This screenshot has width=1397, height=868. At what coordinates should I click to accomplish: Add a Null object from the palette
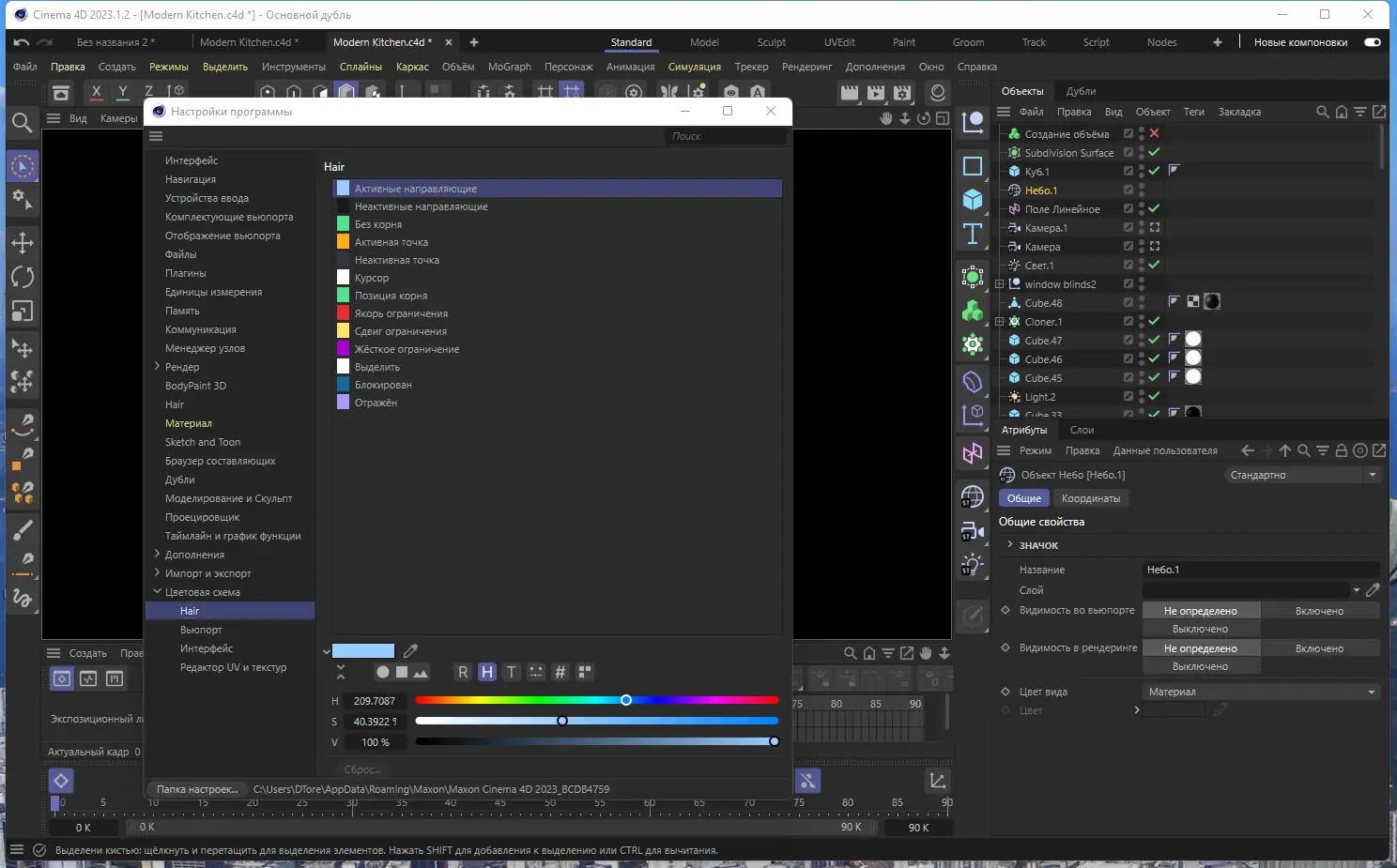pos(973,122)
